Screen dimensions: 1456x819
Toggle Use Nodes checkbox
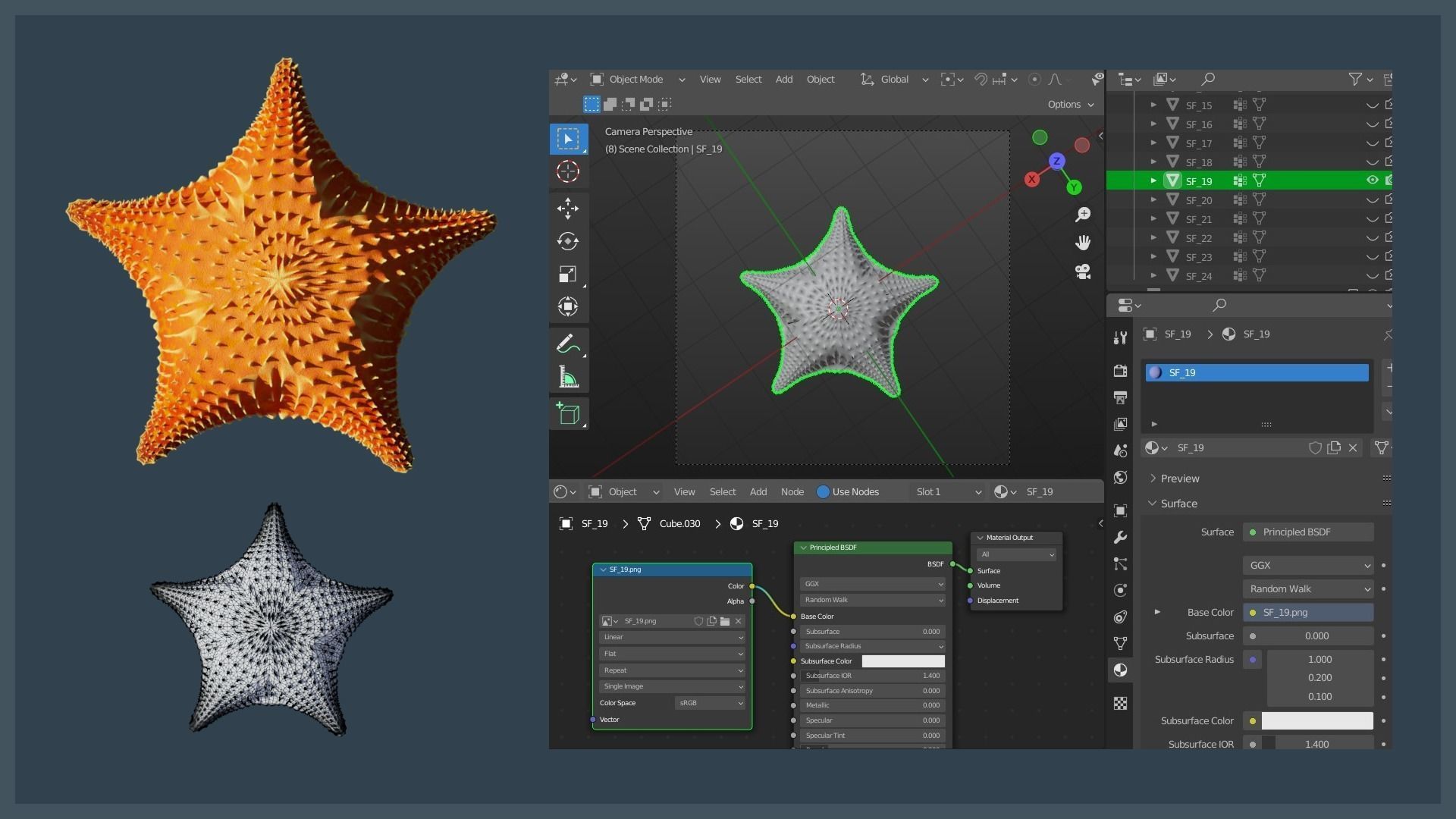coord(823,491)
